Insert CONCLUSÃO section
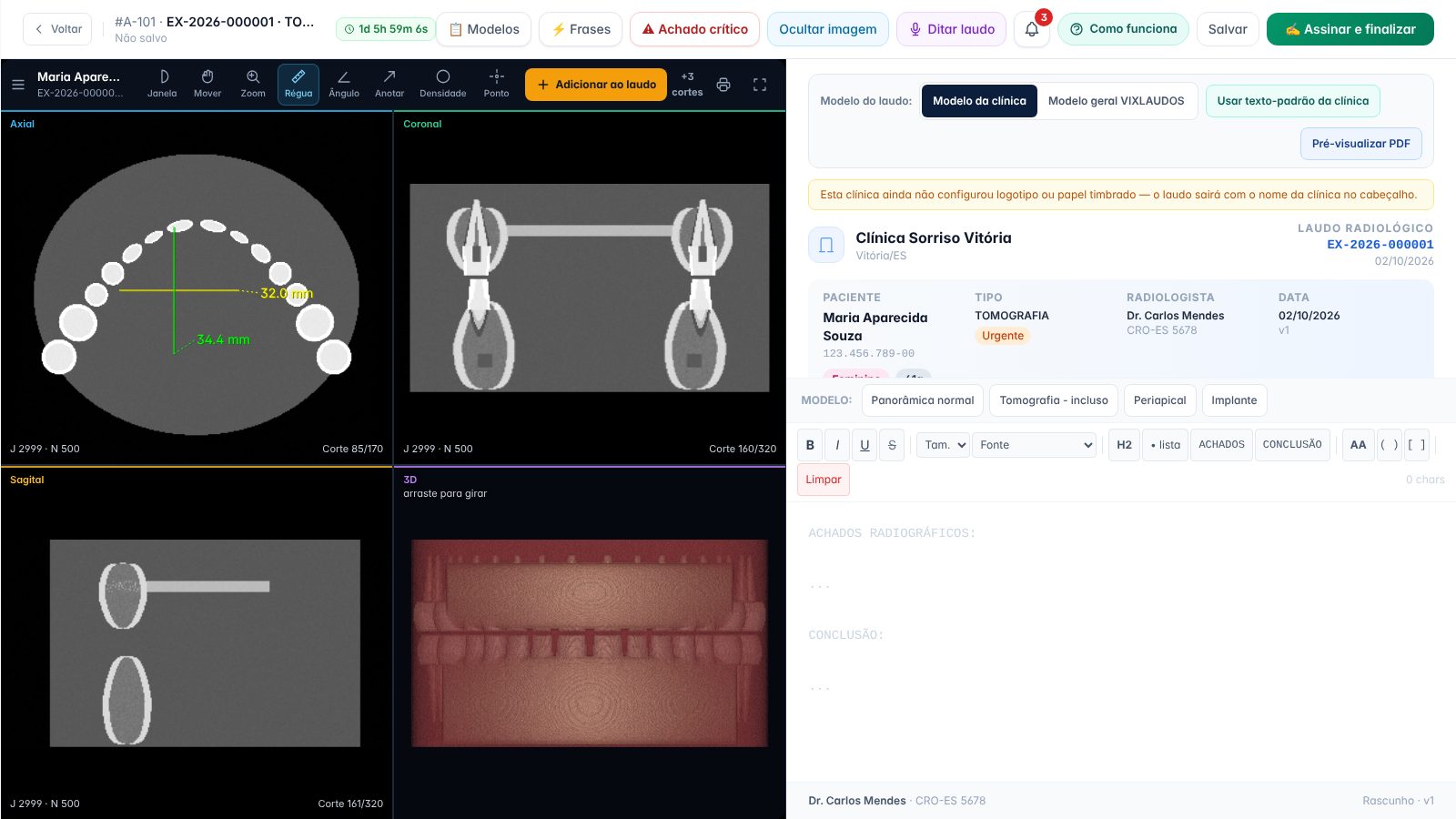The width and height of the screenshot is (1456, 819). 1292,445
